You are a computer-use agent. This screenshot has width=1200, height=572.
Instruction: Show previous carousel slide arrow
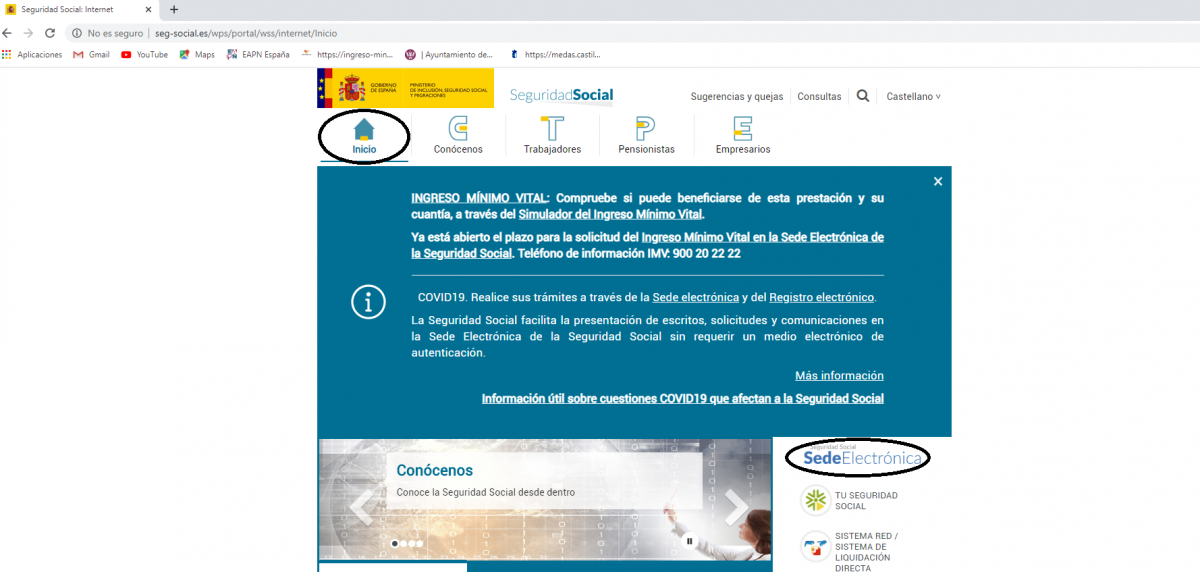(x=360, y=507)
